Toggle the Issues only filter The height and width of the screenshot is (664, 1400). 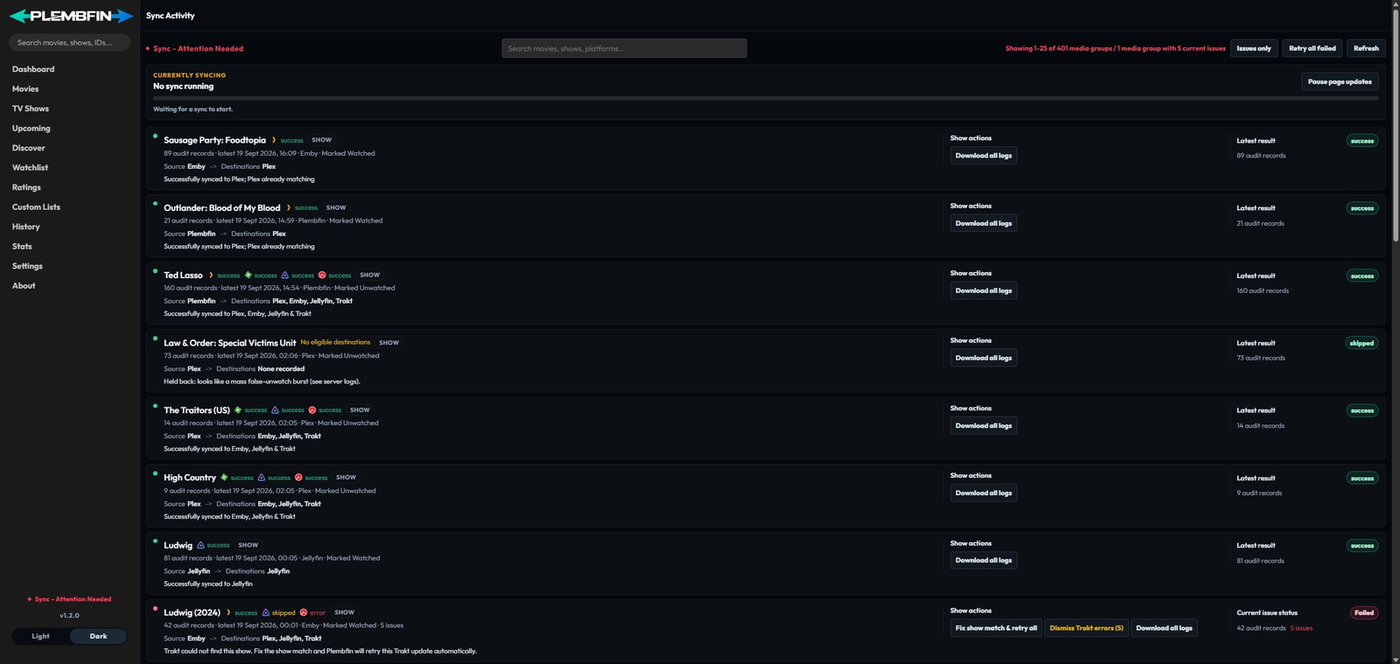pos(1254,48)
